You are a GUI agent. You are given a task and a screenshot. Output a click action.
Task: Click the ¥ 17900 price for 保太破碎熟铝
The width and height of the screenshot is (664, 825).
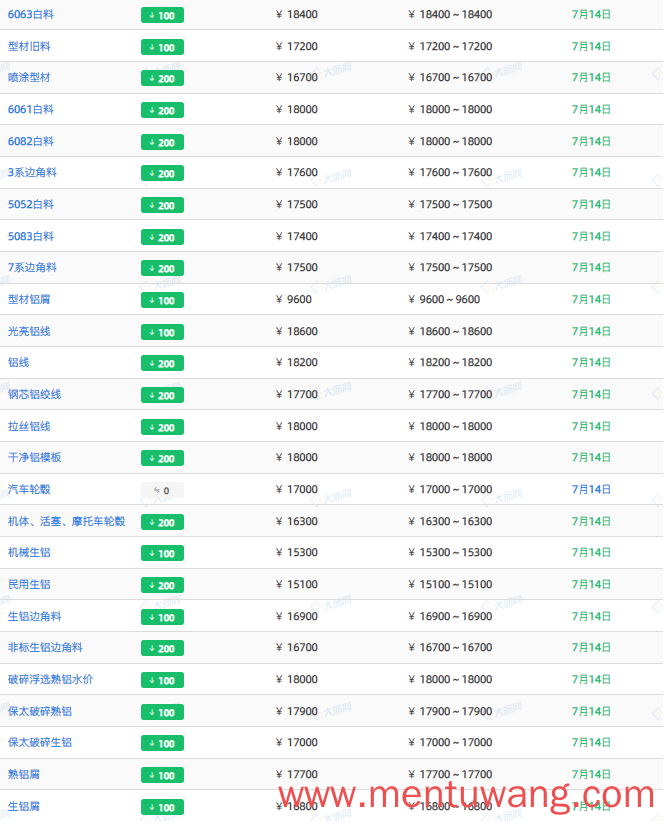pyautogui.click(x=297, y=712)
